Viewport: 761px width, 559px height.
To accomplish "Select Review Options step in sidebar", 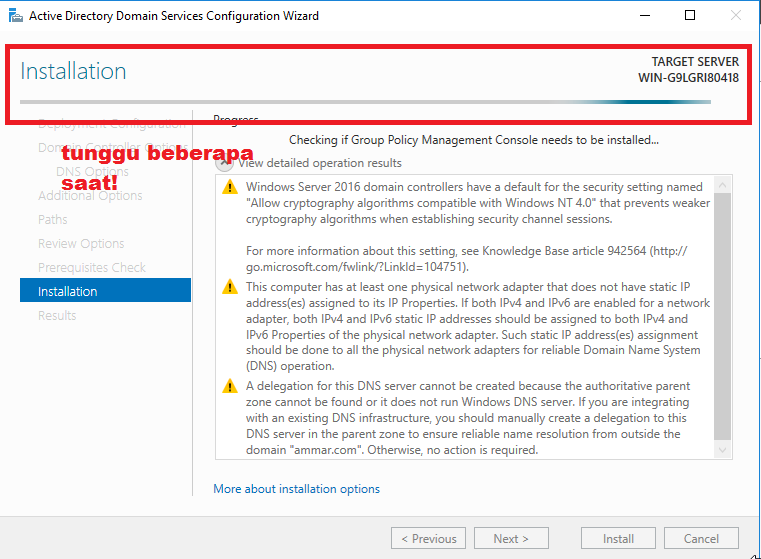I will pyautogui.click(x=81, y=243).
